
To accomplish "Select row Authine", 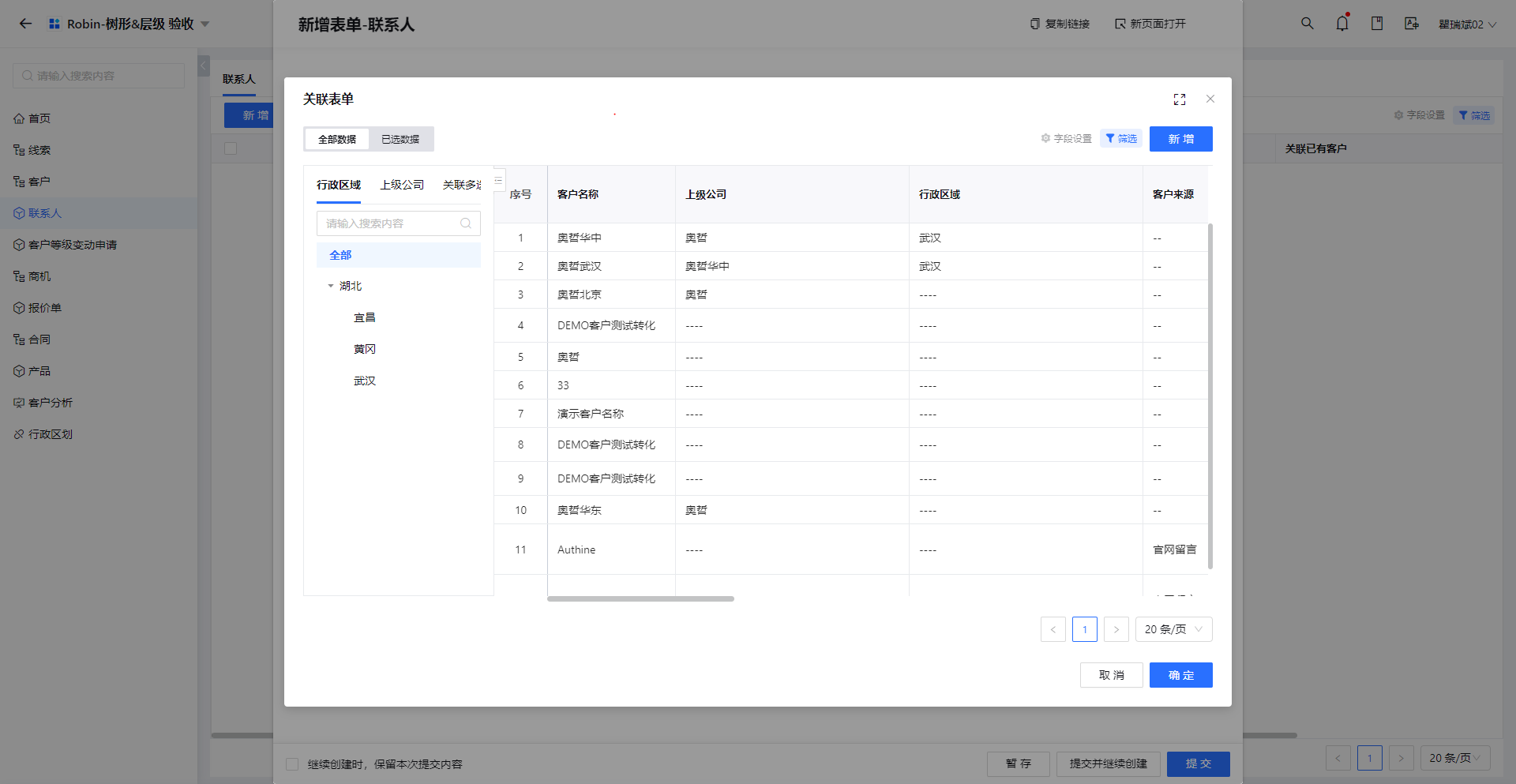I will pos(851,550).
